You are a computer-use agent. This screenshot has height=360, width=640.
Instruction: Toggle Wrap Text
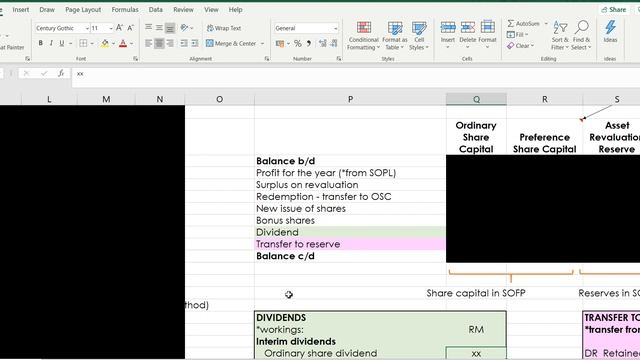coord(224,28)
